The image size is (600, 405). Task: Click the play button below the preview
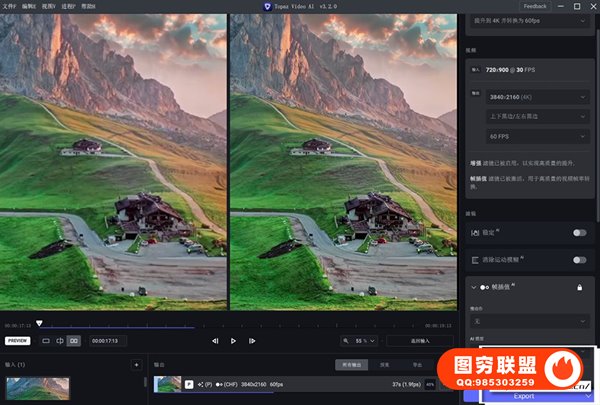point(234,341)
